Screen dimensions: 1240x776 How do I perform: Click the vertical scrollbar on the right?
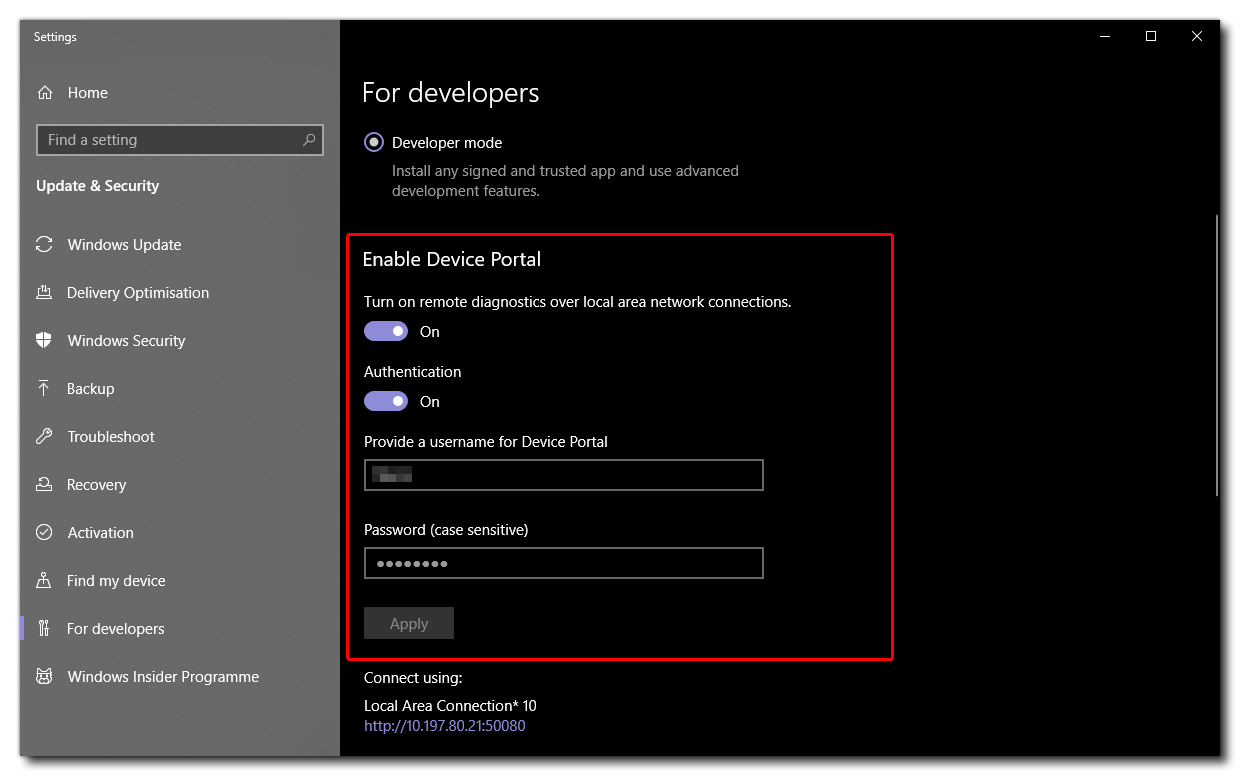point(1217,355)
